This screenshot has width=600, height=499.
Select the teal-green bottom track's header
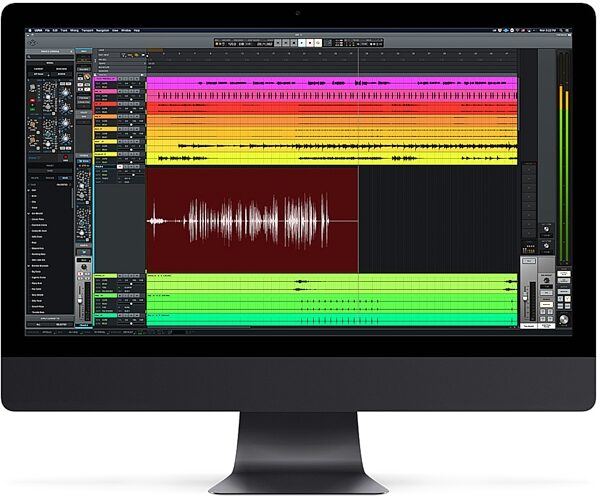(106, 315)
